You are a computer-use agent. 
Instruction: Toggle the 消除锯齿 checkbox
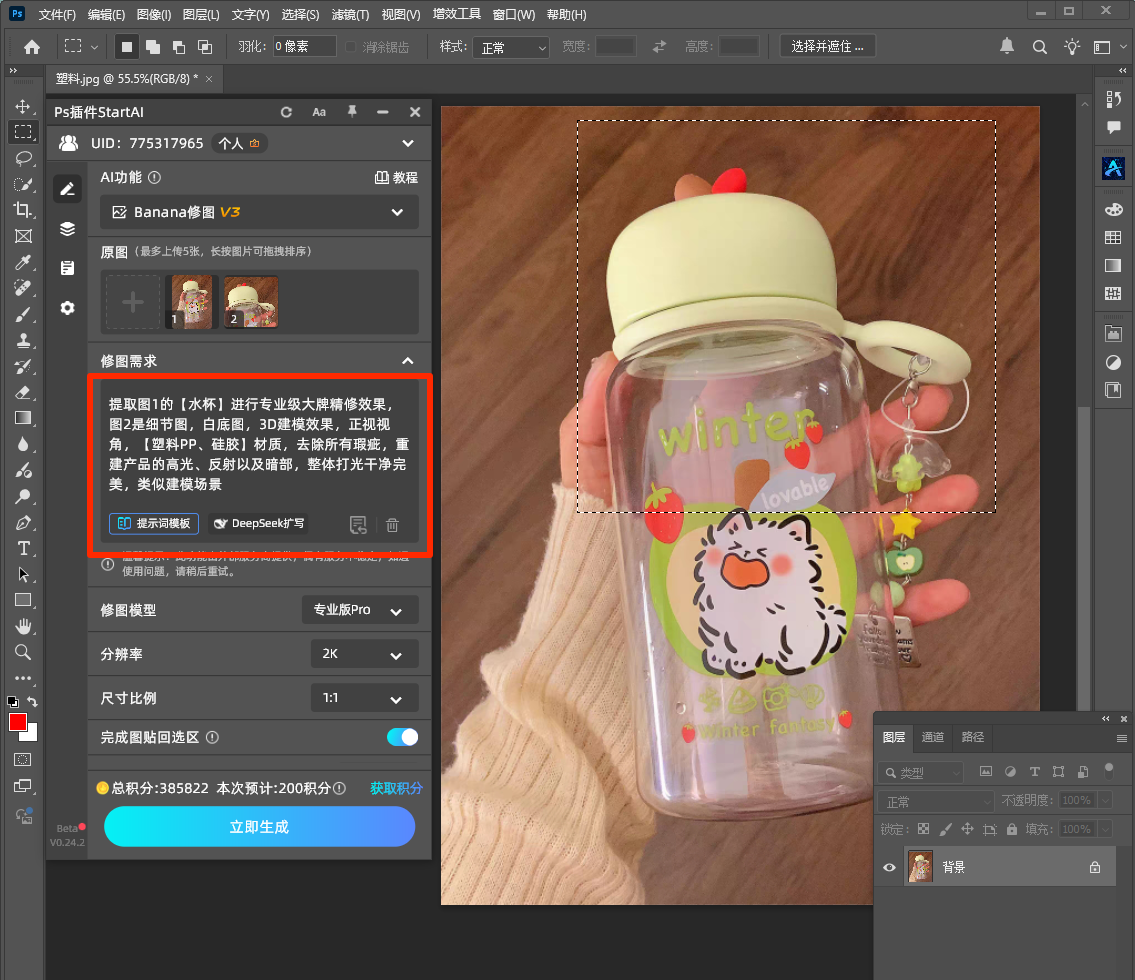point(351,47)
